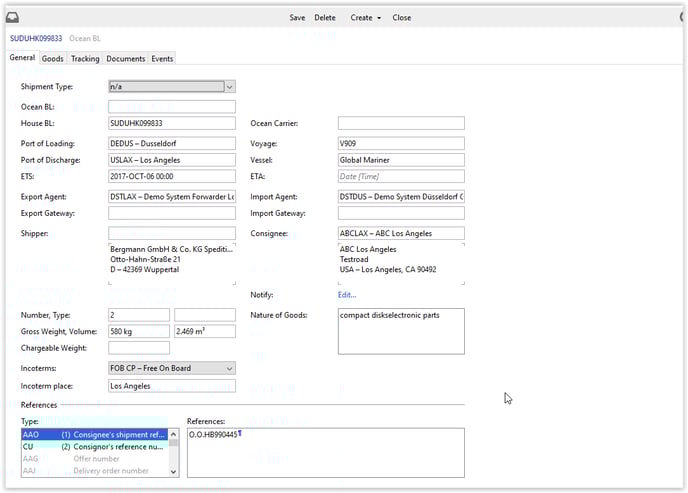Click the Nature of Goods text box
Image resolution: width=688 pixels, height=493 pixels.
[400, 331]
